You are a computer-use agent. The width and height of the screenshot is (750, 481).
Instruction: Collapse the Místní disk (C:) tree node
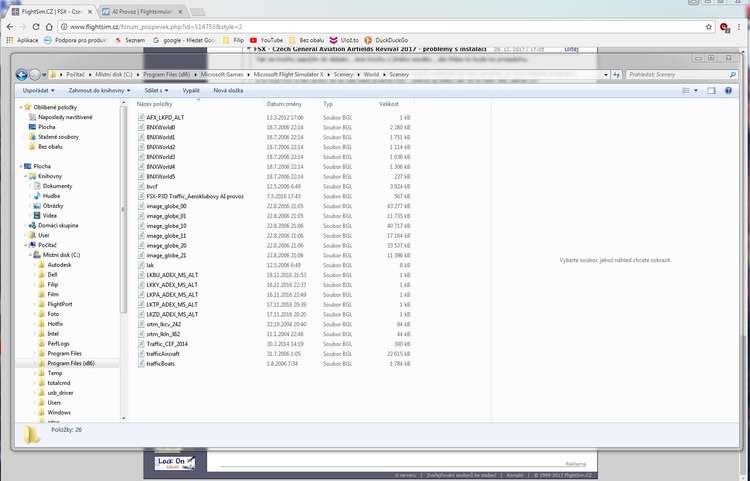[31, 255]
